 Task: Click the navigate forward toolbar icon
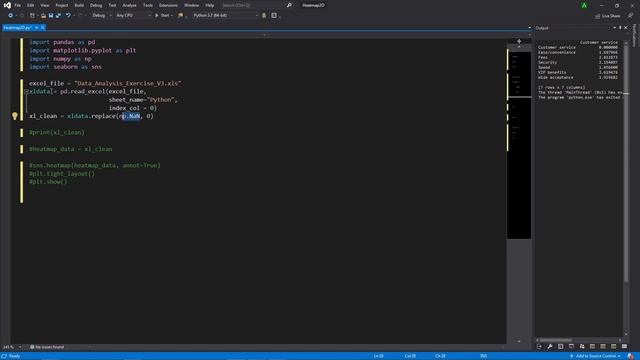point(22,16)
